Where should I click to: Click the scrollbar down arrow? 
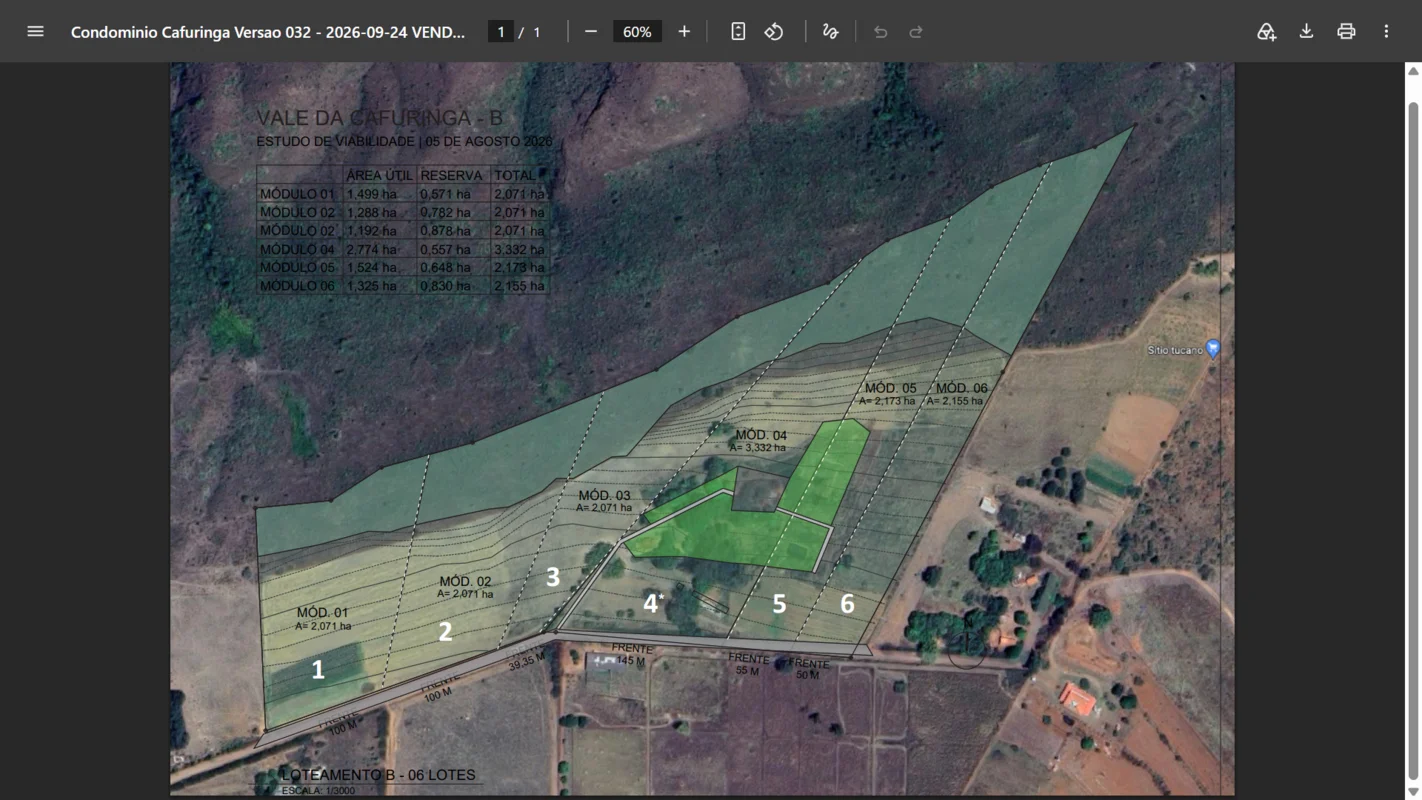[1414, 792]
